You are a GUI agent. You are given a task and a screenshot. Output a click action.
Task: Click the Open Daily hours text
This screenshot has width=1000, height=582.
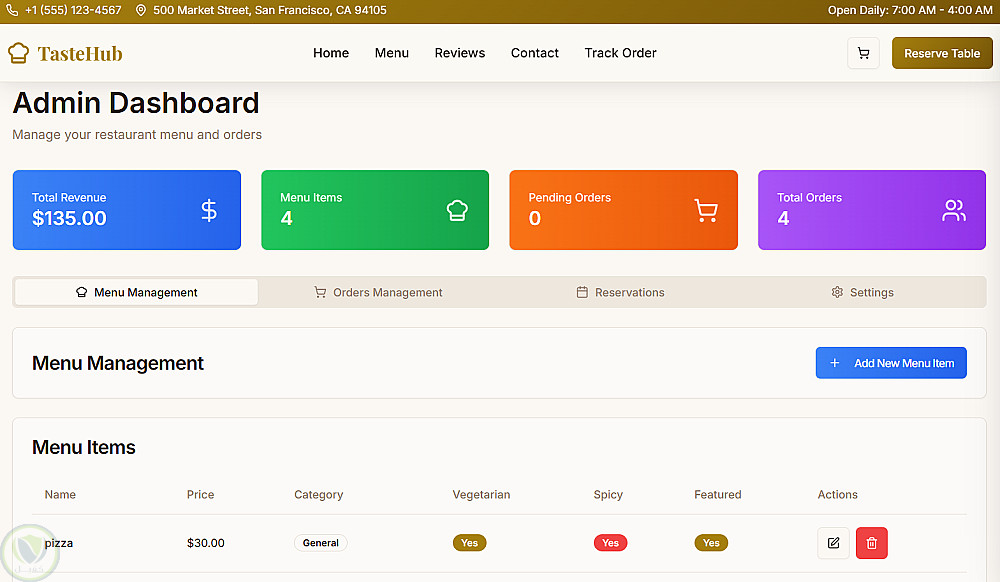click(910, 10)
